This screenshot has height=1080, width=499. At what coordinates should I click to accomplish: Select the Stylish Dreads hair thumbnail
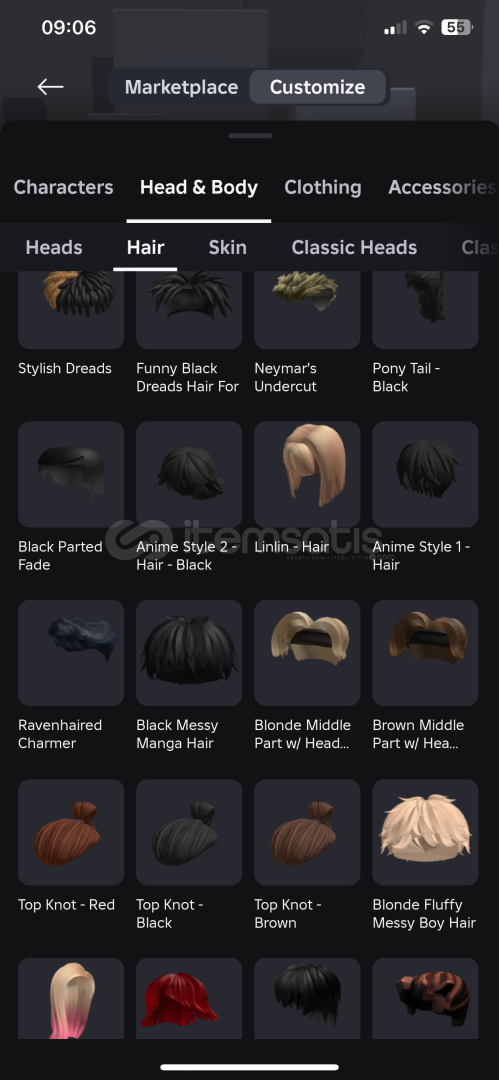coord(71,310)
